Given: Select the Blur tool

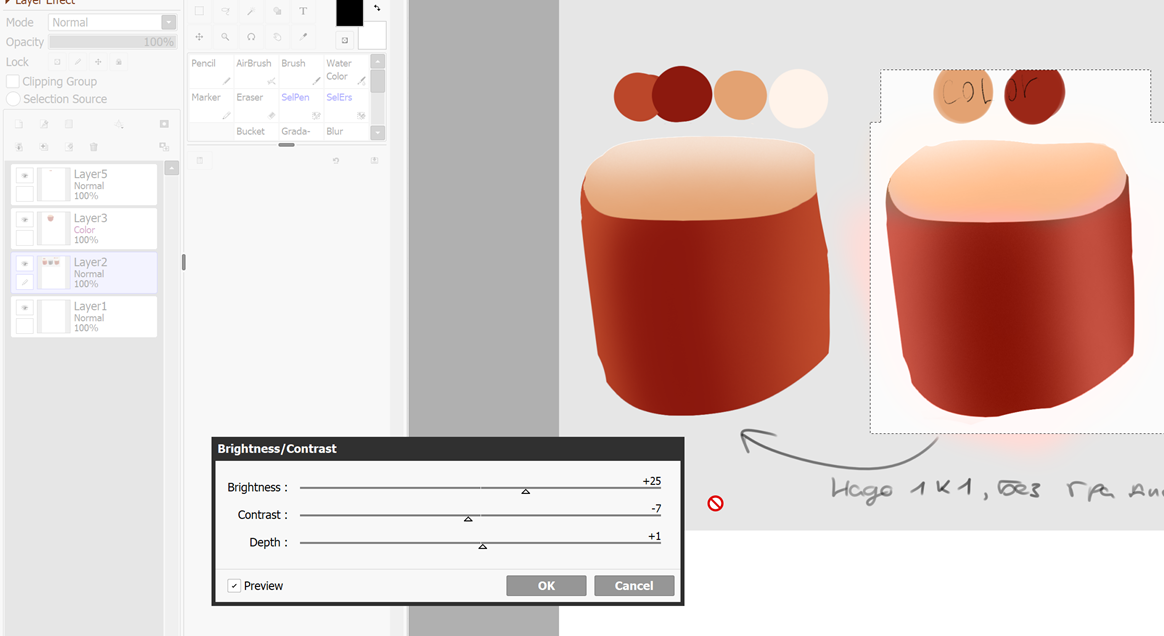Looking at the screenshot, I should [346, 131].
